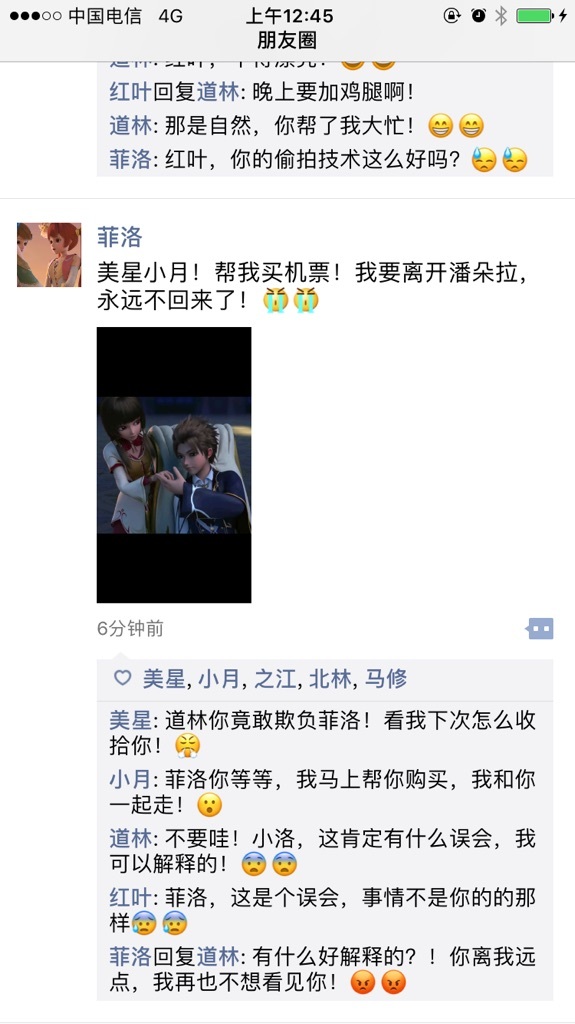575x1024 pixels.
Task: Tap the rotation lock status icon
Action: 452,16
